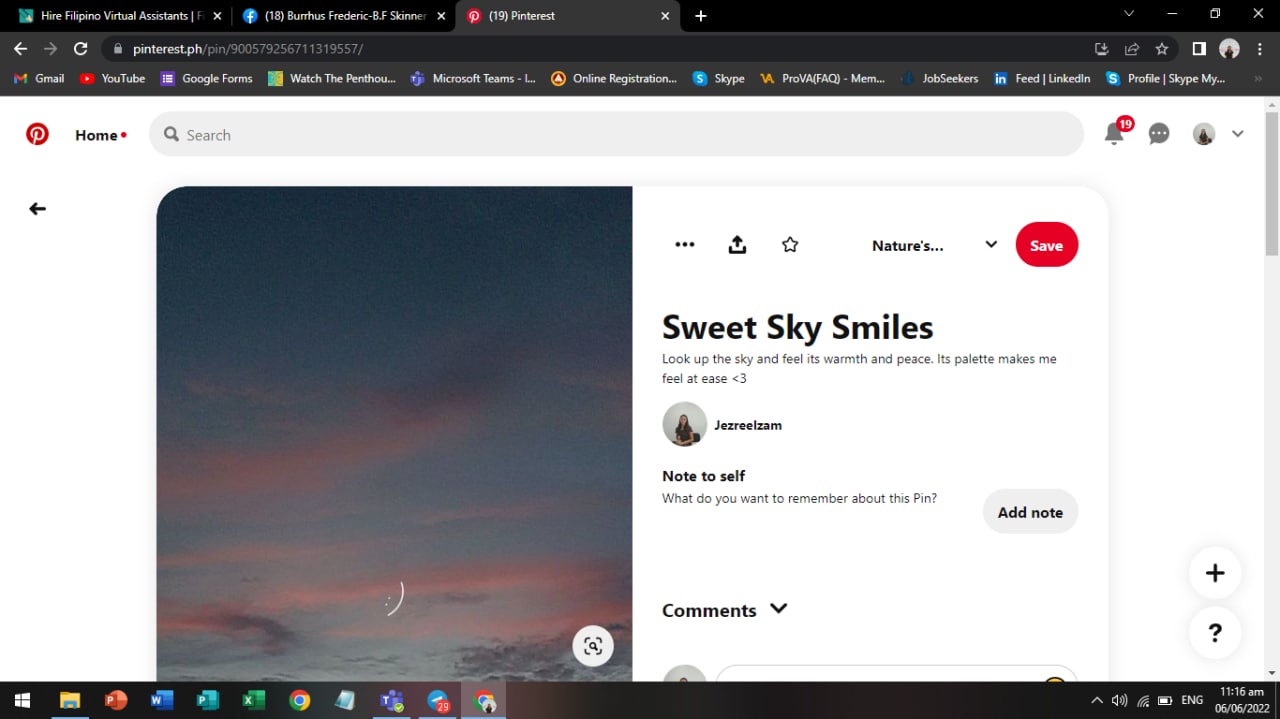Open the question mark help button
The image size is (1280, 719).
pyautogui.click(x=1215, y=632)
